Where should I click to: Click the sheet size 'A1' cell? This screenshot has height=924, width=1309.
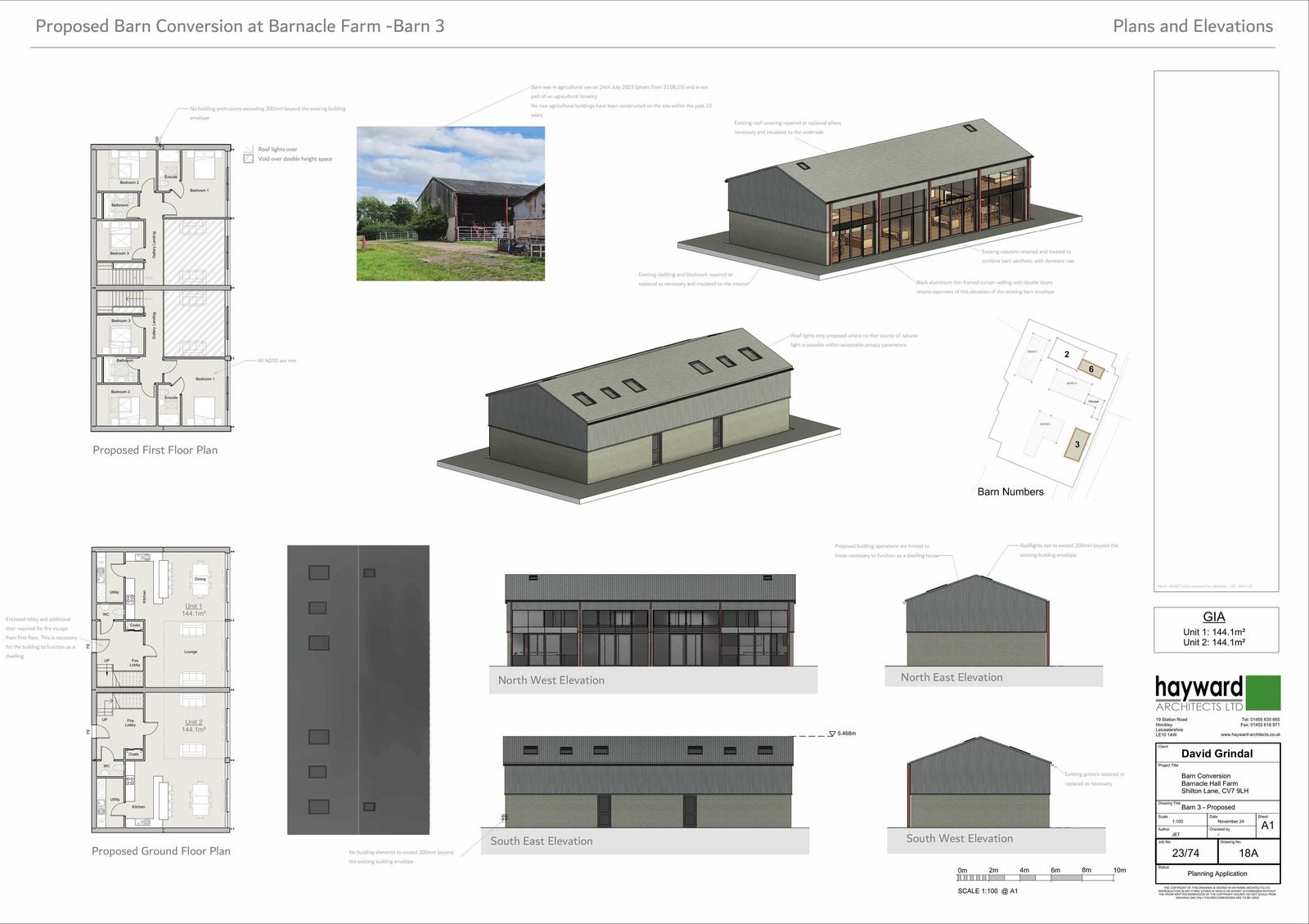click(x=1268, y=825)
